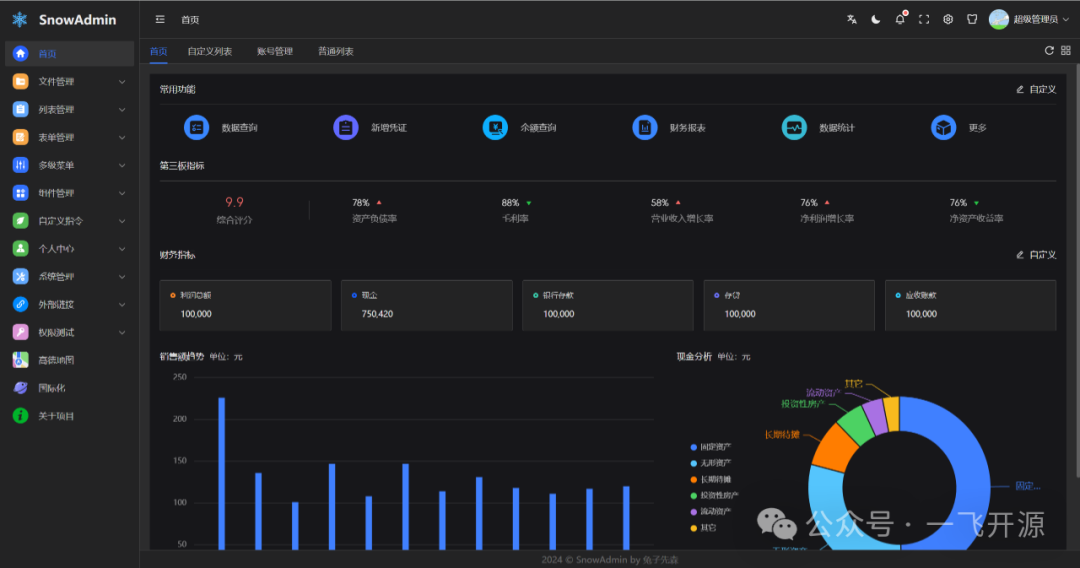Open the settings gear in the header
Viewport: 1080px width, 568px height.
point(948,19)
